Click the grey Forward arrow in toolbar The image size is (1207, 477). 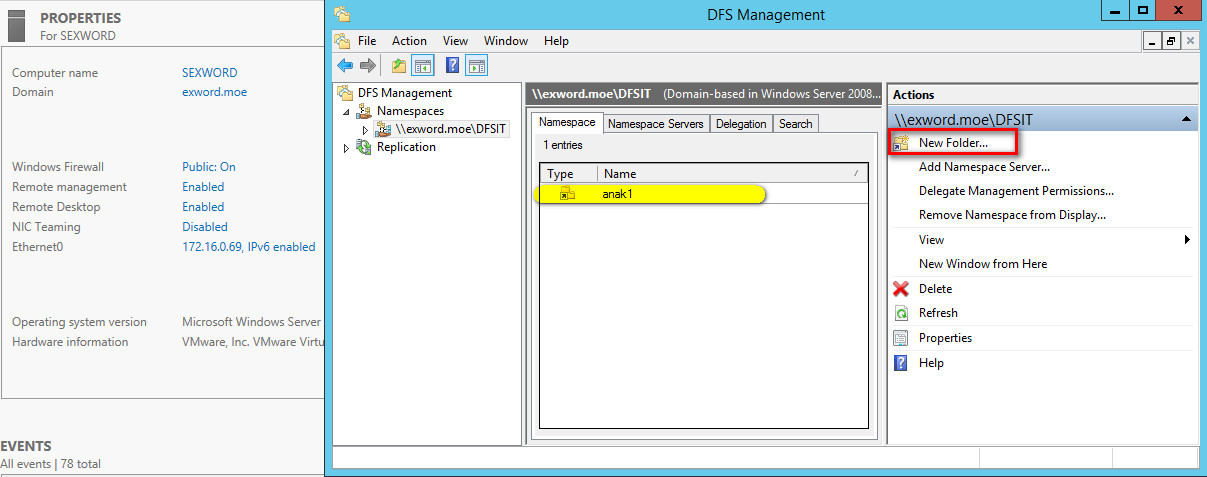(x=368, y=65)
